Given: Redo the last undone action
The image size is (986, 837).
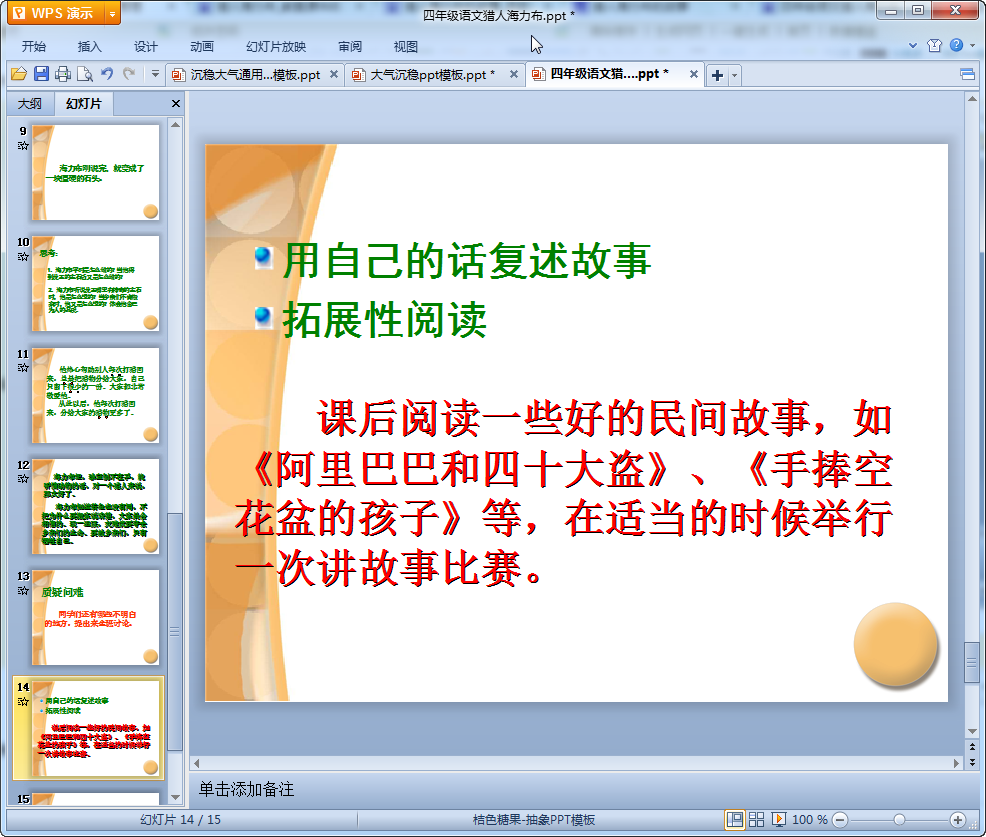Looking at the screenshot, I should click(129, 74).
